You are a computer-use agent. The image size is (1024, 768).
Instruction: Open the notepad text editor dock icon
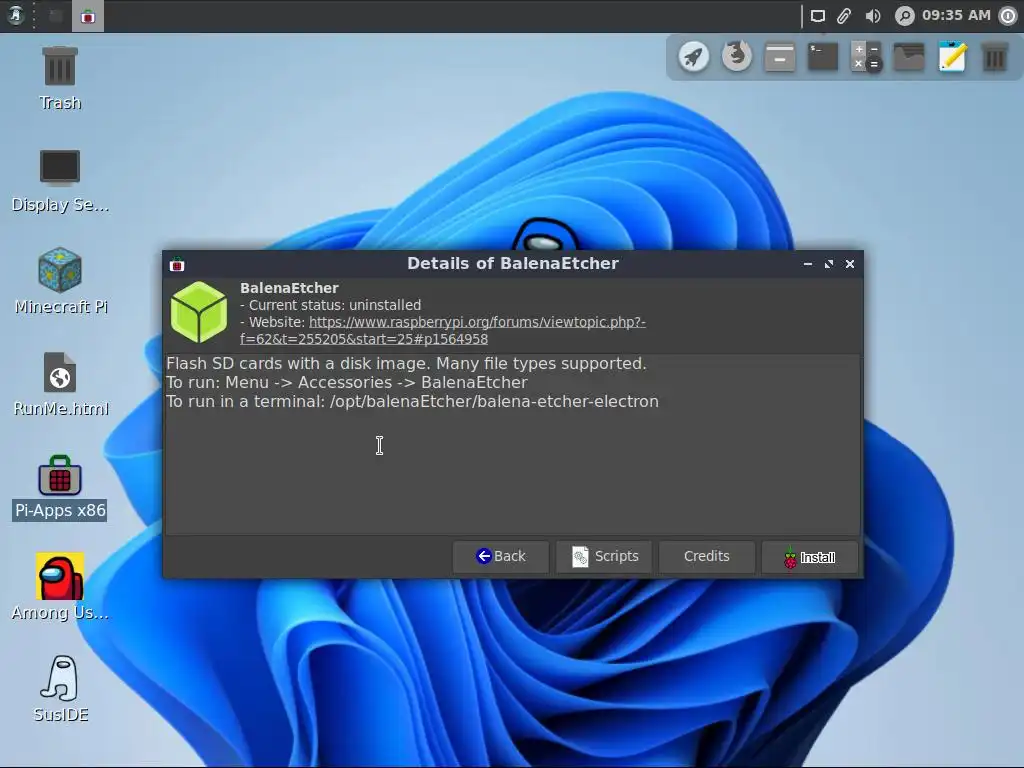(952, 57)
